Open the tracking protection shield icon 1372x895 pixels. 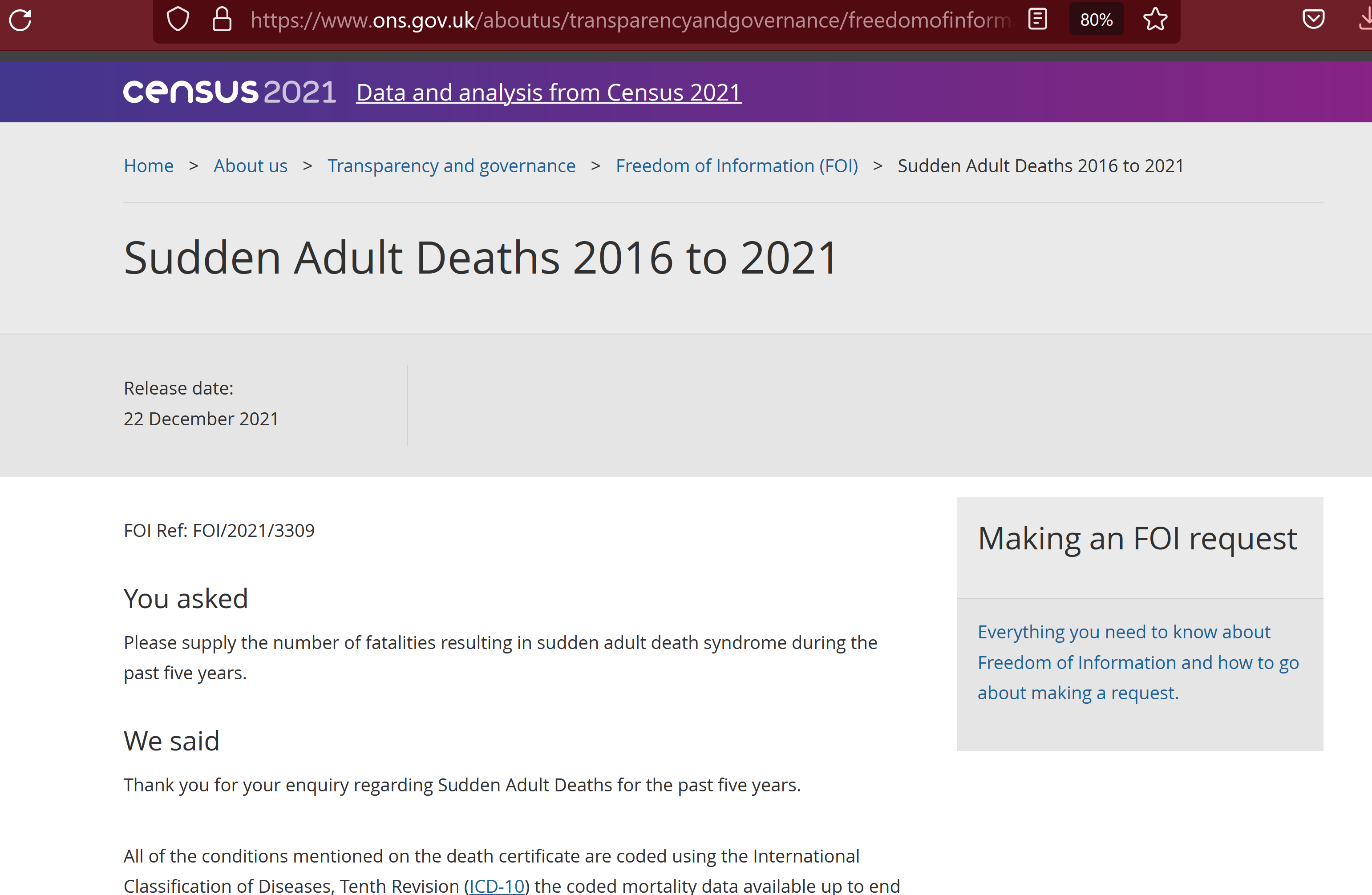point(178,20)
